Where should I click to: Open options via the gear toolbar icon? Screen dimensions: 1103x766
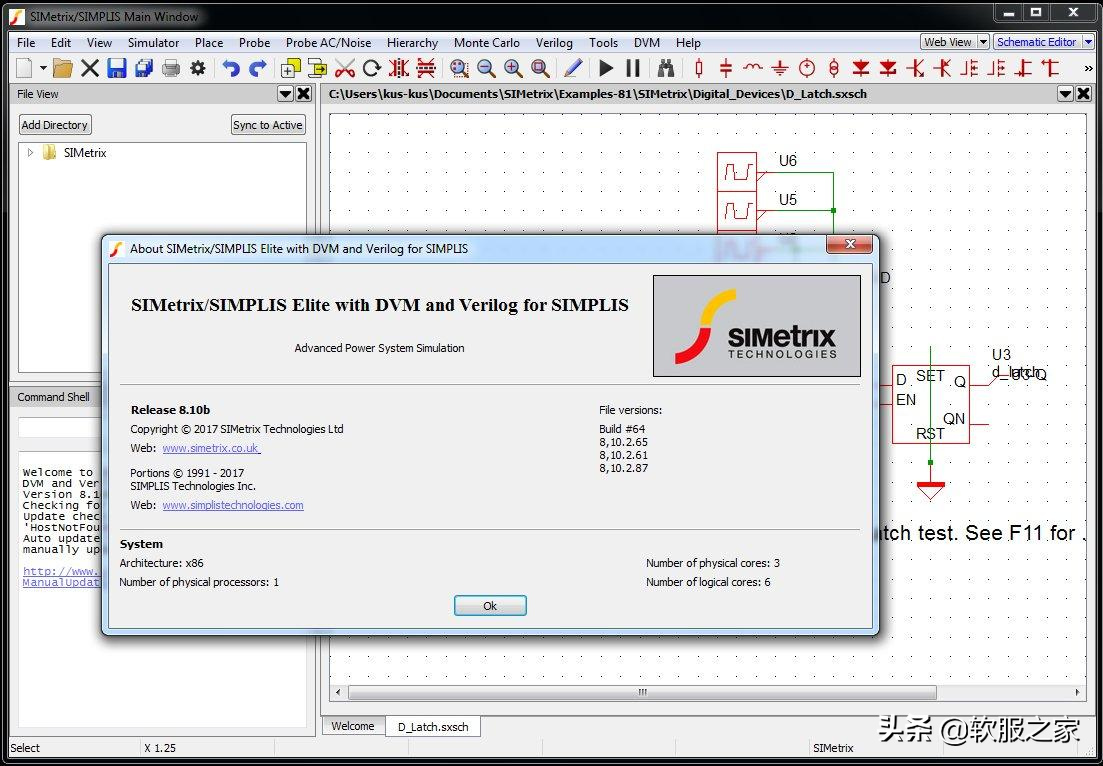pos(198,68)
